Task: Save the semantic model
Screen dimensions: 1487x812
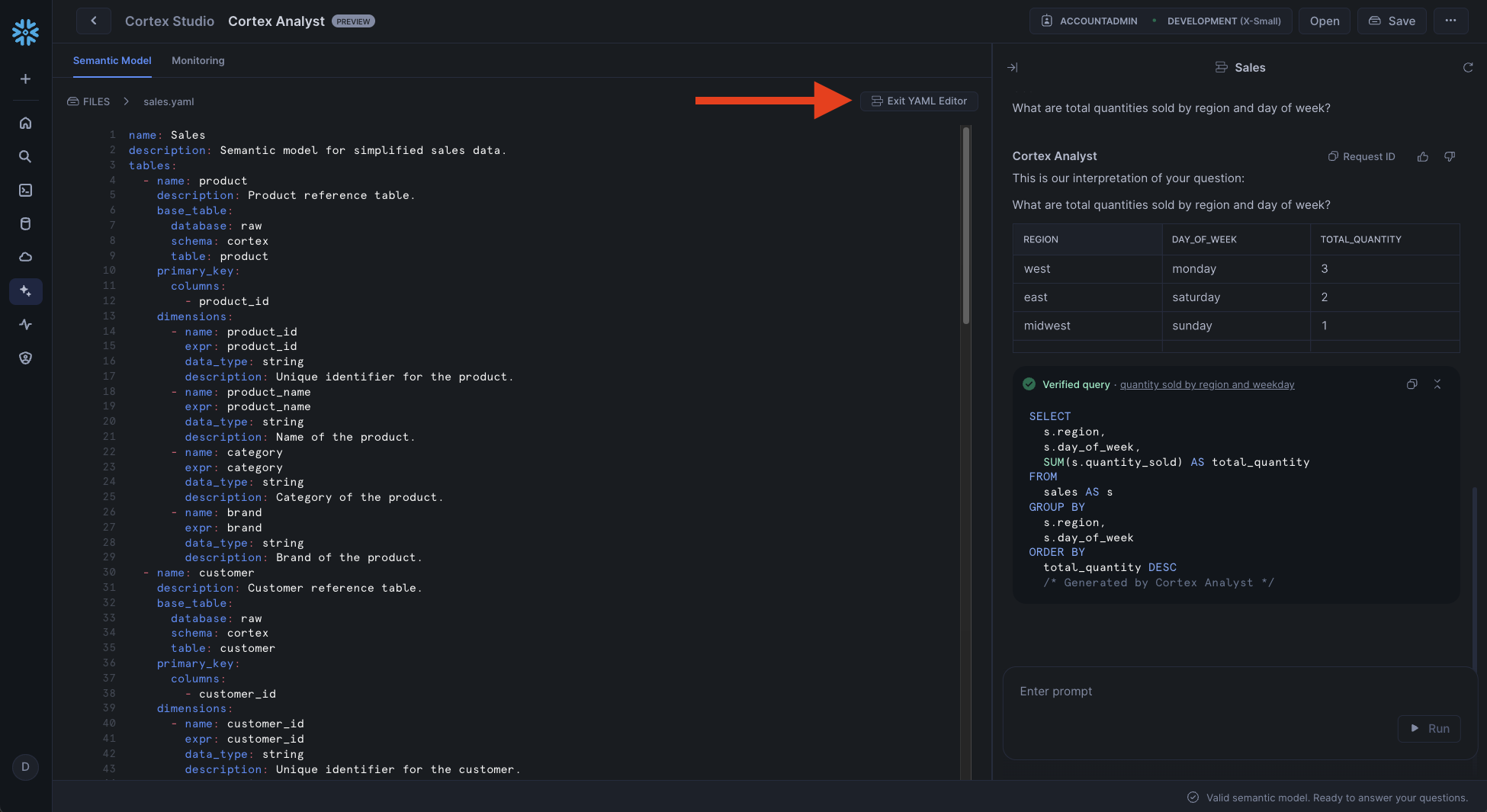Action: (1392, 21)
